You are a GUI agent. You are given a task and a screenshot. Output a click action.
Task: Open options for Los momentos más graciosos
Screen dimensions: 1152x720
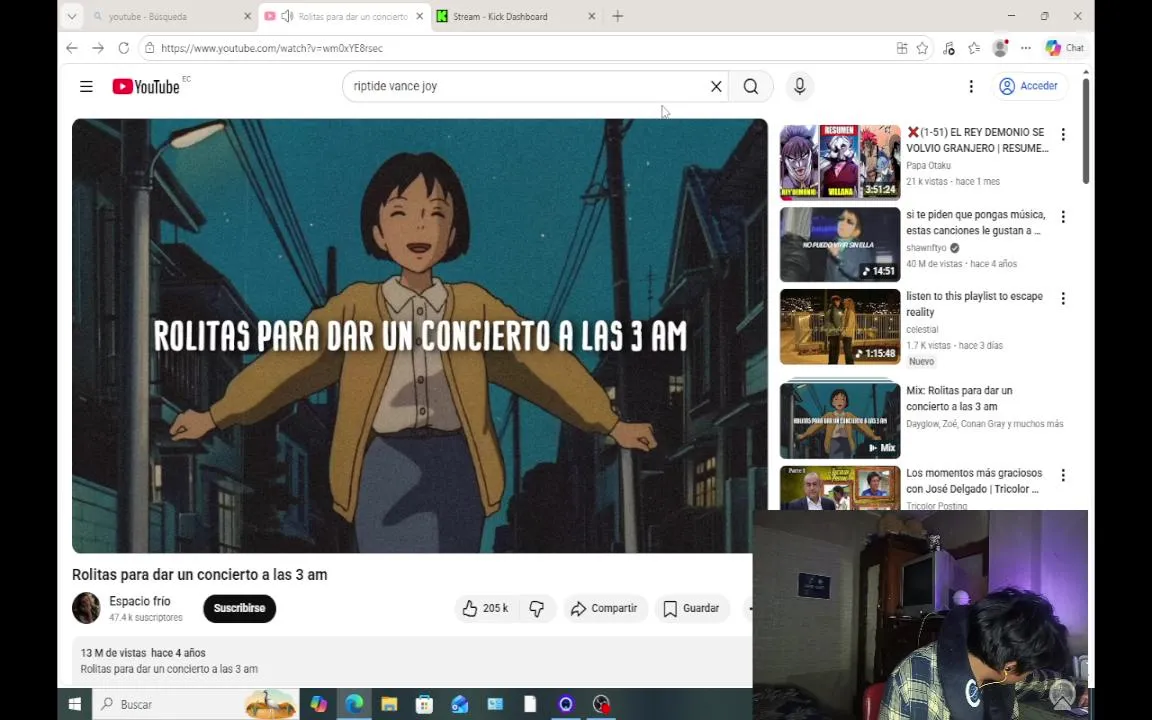[1063, 475]
